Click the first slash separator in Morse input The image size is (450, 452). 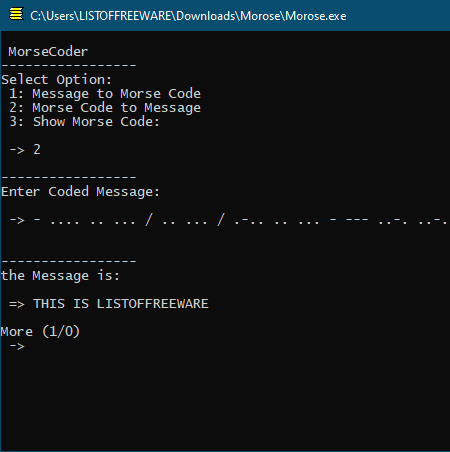coord(149,220)
